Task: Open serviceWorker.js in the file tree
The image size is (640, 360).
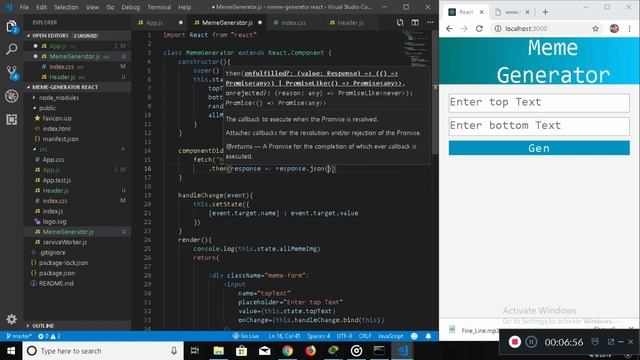Action: pos(64,242)
